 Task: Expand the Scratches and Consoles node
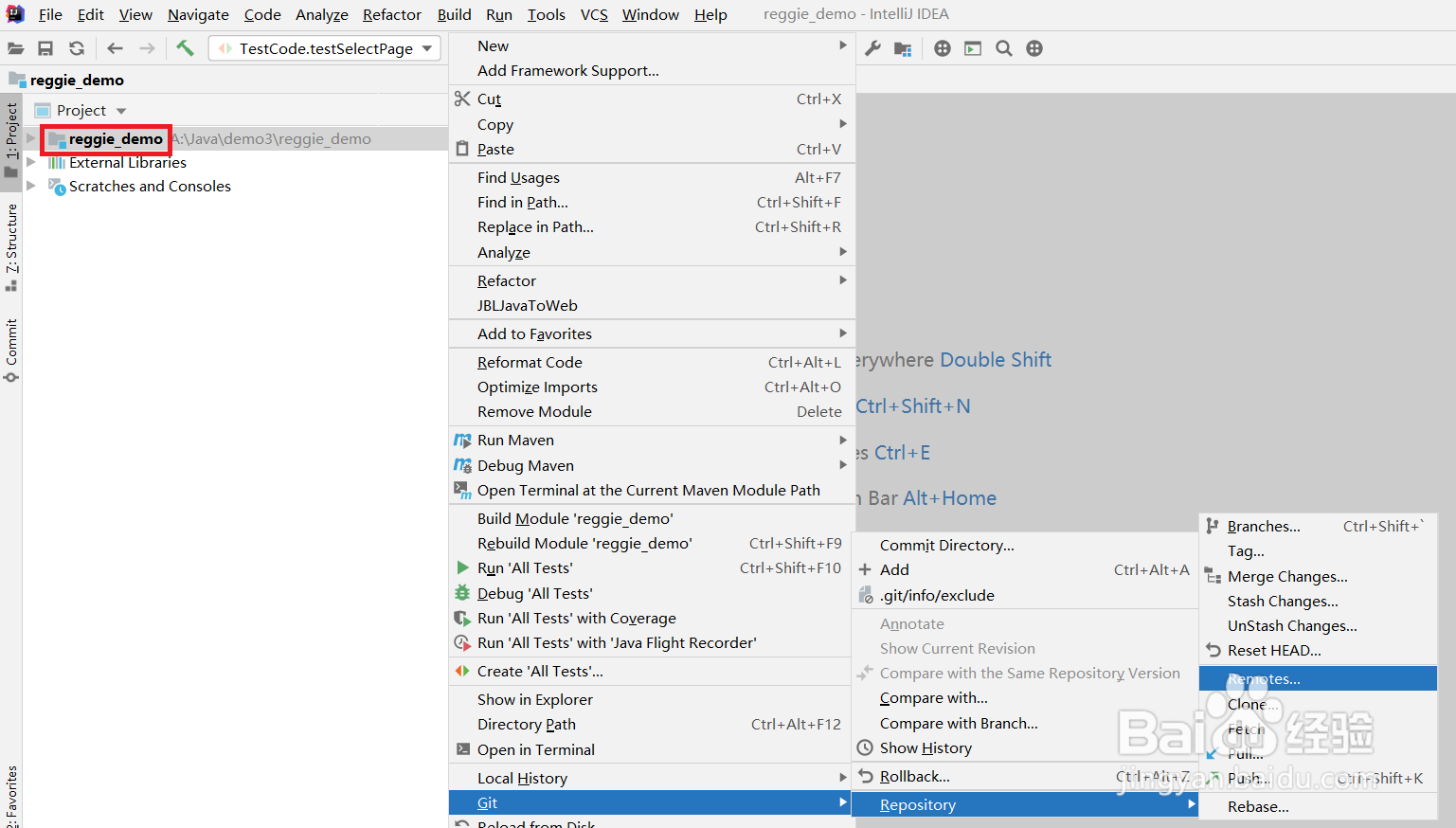31,186
